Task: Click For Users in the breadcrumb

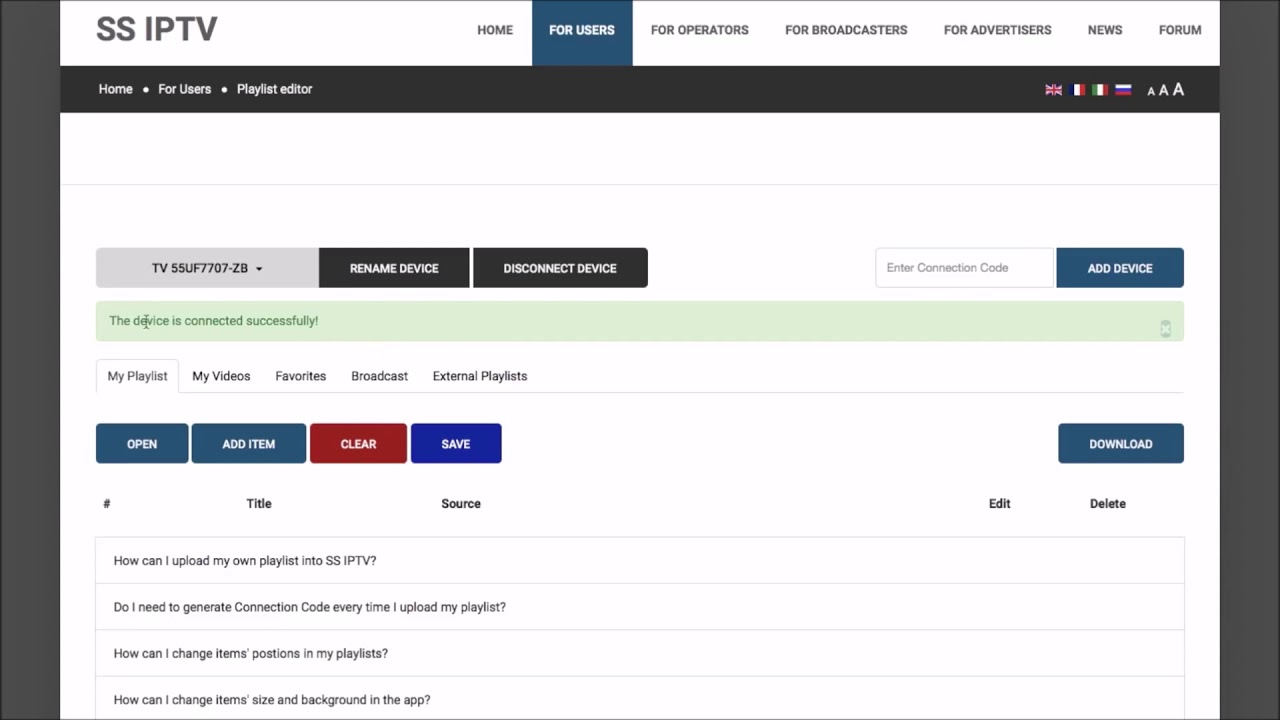Action: (x=185, y=89)
